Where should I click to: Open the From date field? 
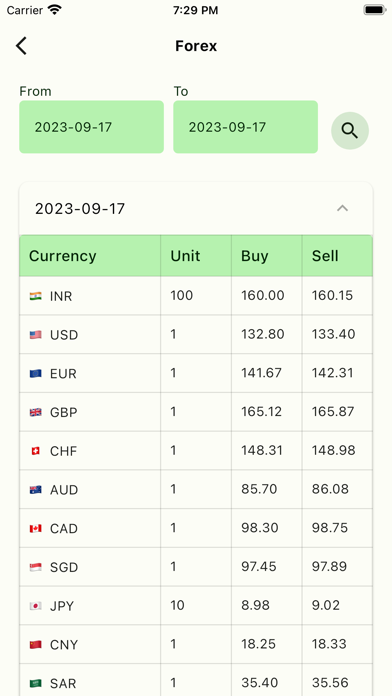click(91, 127)
